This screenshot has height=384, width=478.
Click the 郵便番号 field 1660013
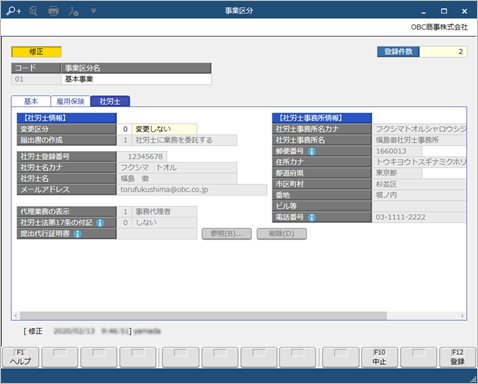click(397, 151)
